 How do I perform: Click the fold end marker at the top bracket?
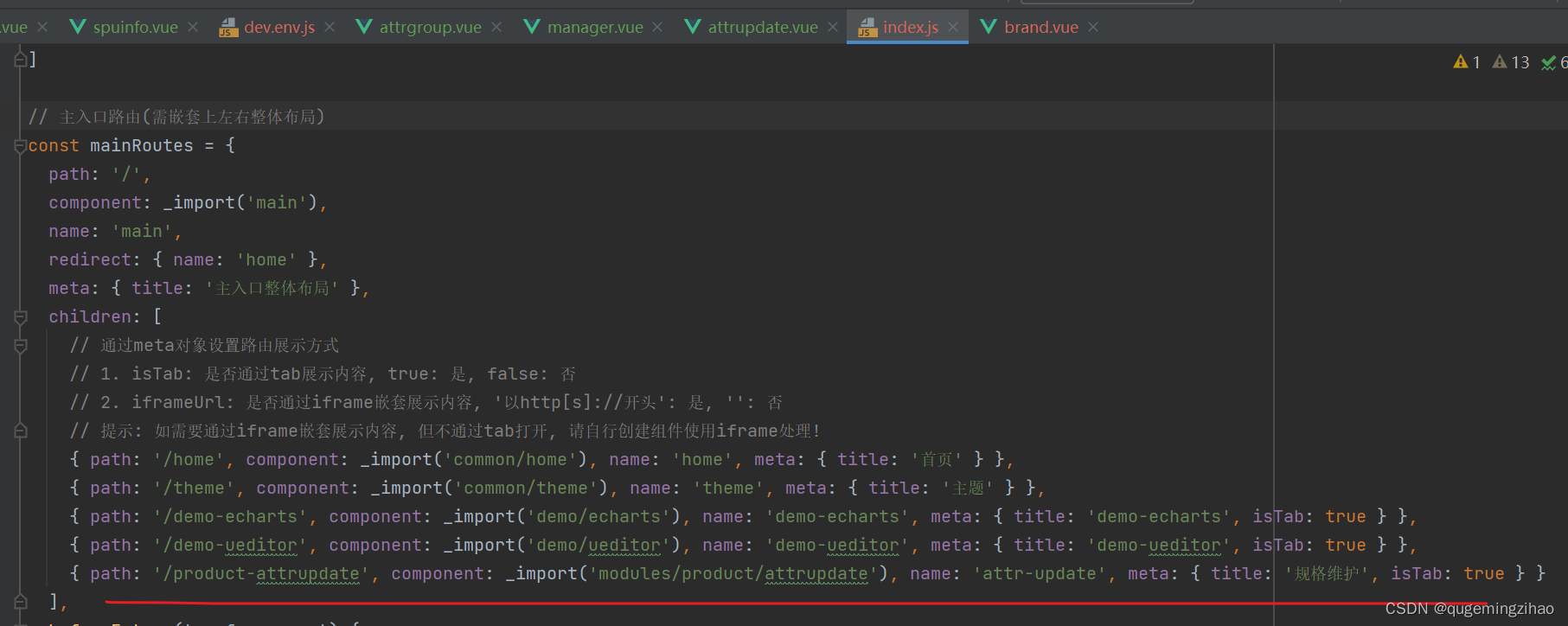coord(21,60)
